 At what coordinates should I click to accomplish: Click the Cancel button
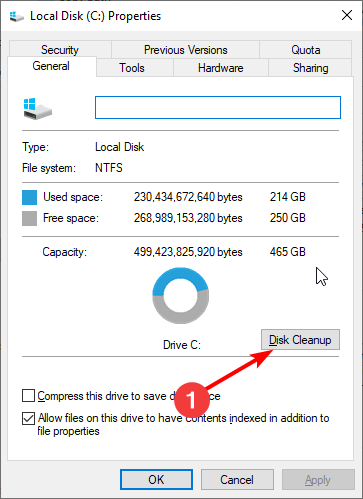coord(237,480)
